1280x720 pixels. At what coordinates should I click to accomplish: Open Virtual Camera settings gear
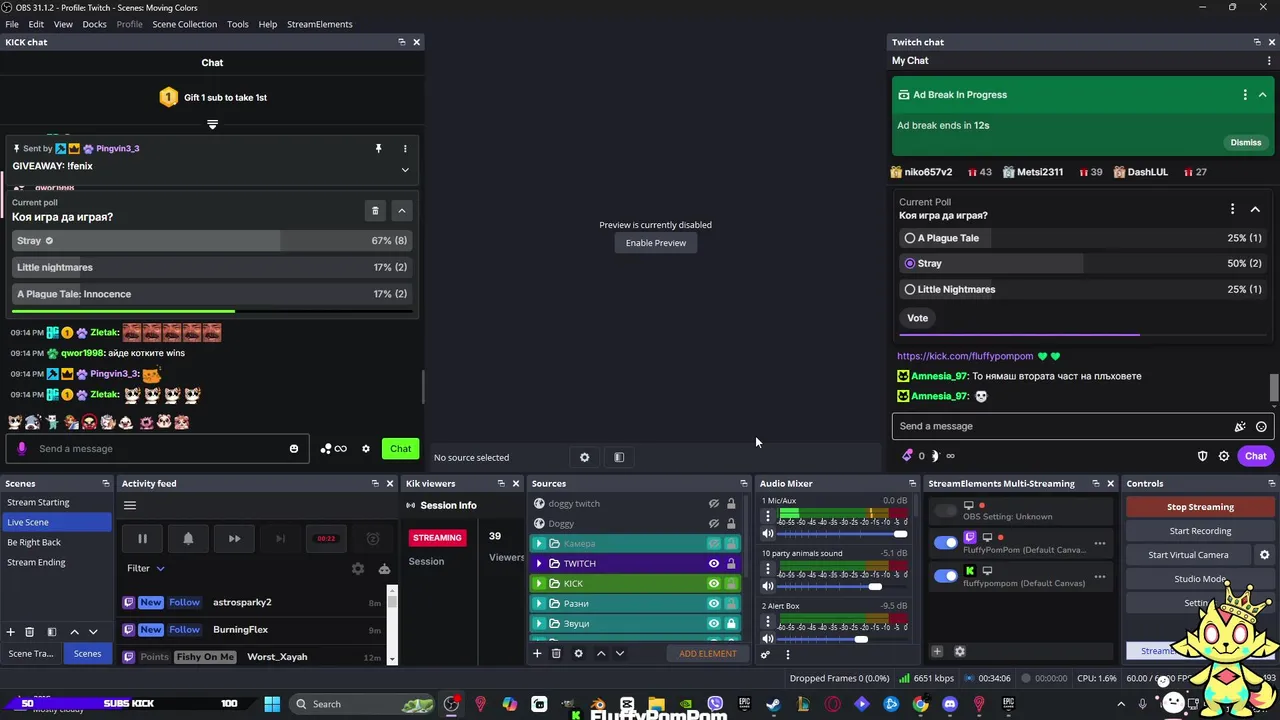tap(1264, 555)
